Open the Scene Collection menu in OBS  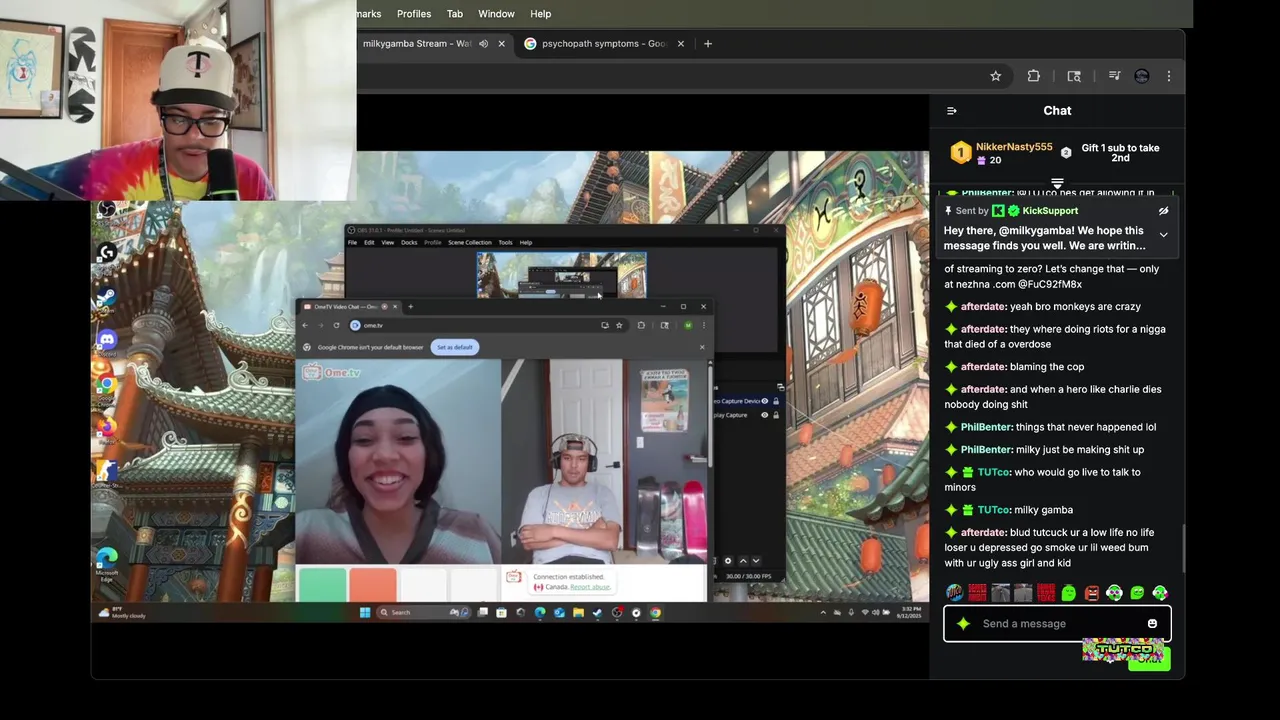coord(470,242)
